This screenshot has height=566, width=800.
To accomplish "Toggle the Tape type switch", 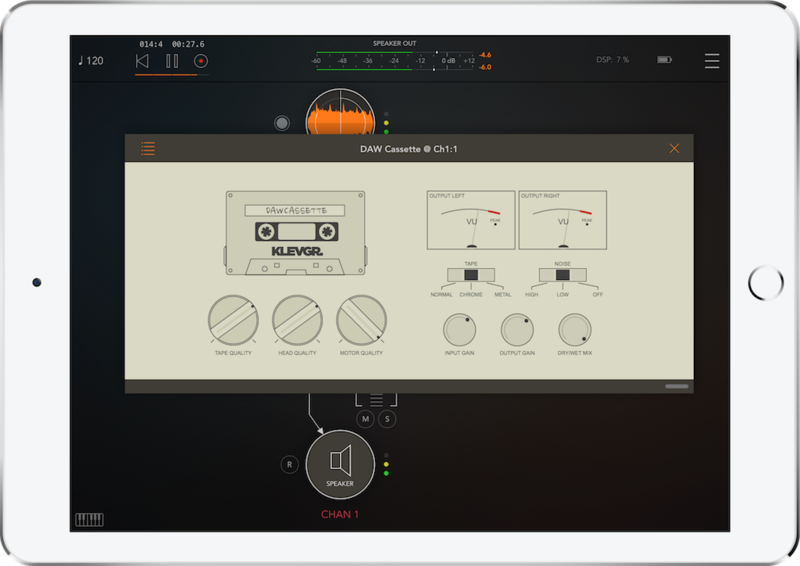I will point(471,275).
